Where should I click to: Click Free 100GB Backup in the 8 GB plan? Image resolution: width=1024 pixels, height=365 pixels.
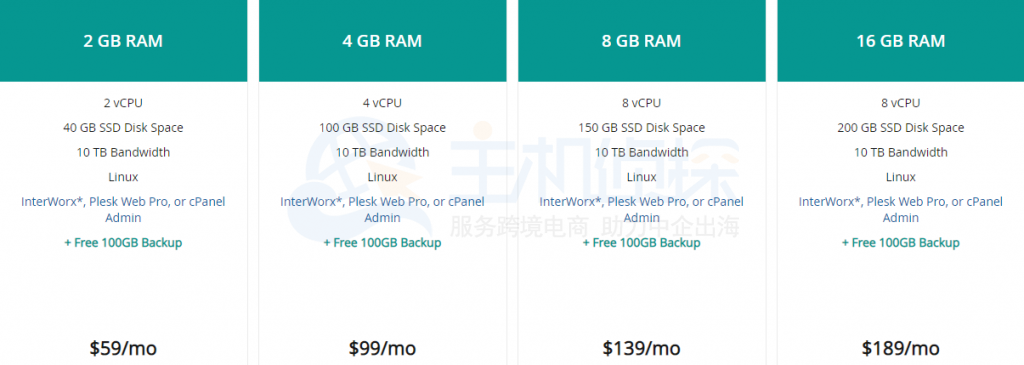pyautogui.click(x=641, y=243)
